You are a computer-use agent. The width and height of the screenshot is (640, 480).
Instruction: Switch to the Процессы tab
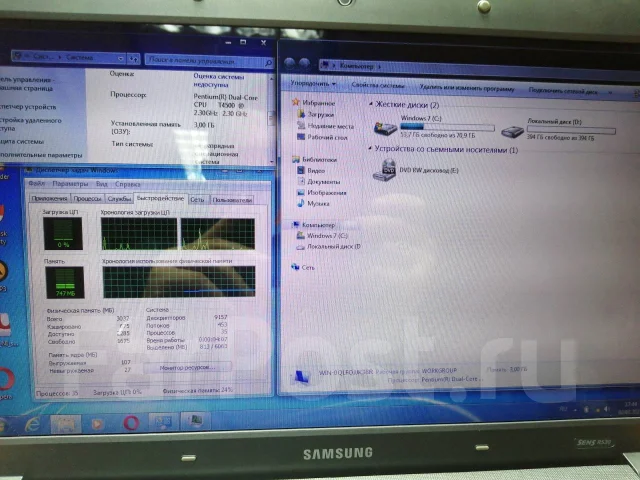[87, 198]
